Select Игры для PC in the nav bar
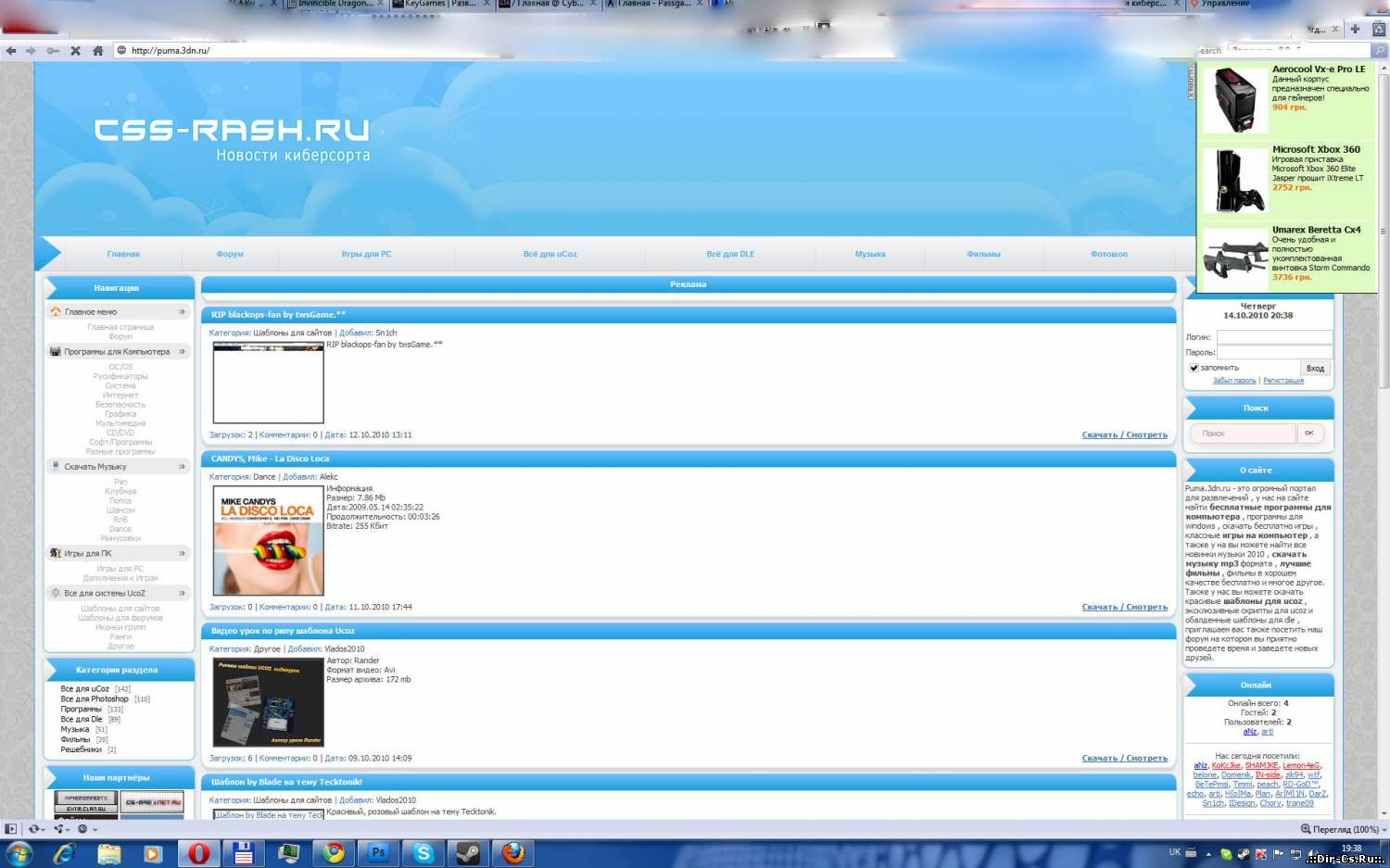 point(366,254)
